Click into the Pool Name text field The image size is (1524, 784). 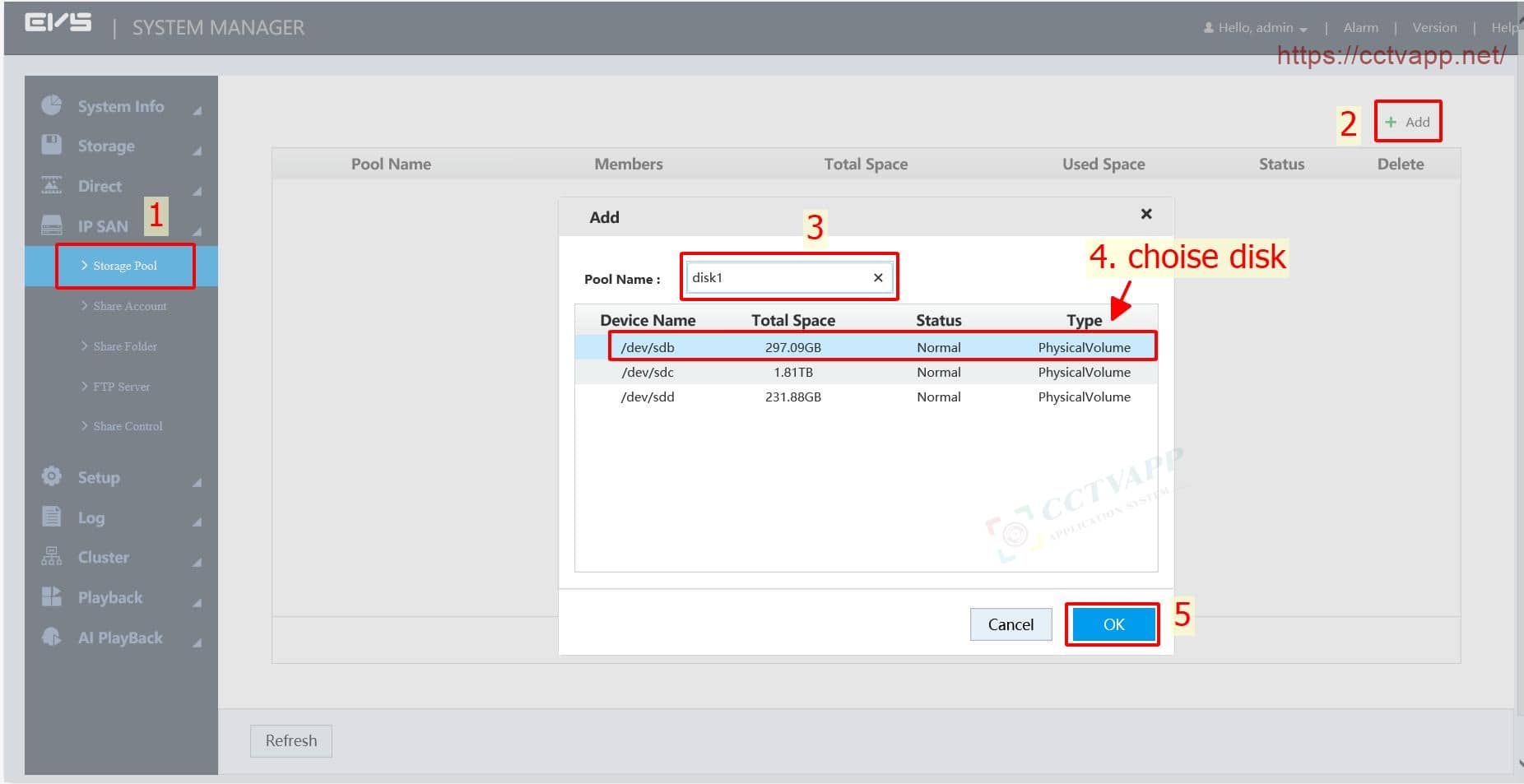point(778,278)
